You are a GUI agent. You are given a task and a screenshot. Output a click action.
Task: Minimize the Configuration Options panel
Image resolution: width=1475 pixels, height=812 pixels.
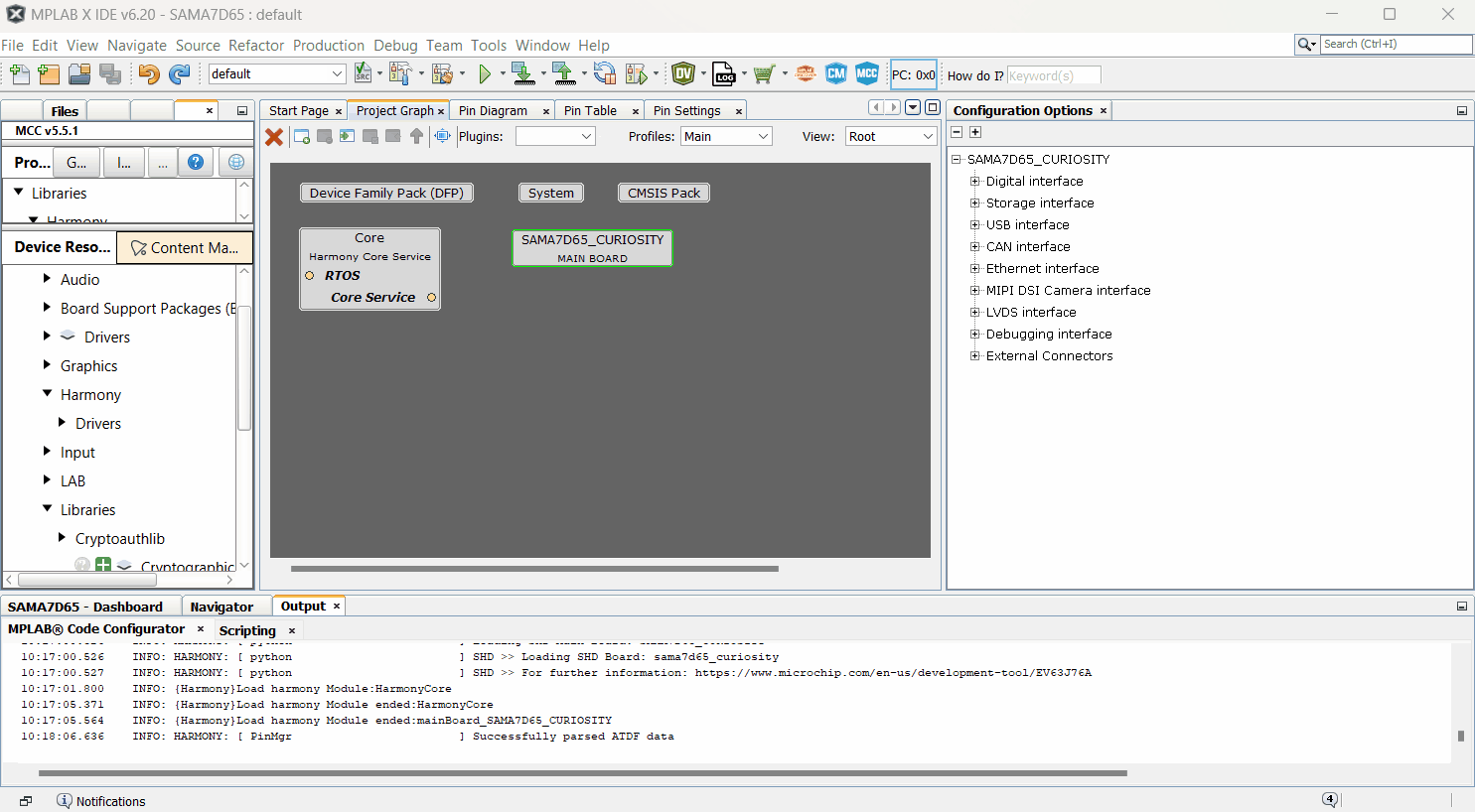coord(1462,110)
